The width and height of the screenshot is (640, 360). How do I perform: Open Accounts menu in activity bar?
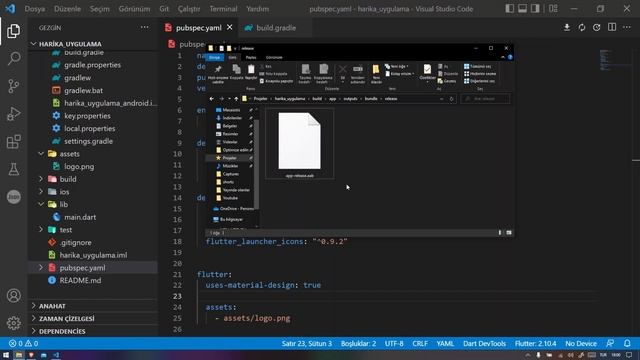tap(13, 295)
